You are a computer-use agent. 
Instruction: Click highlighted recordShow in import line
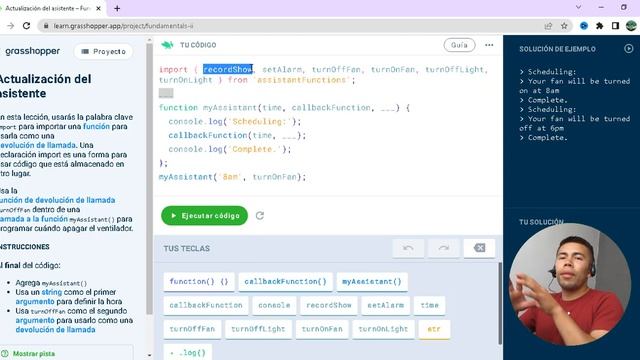(228, 69)
